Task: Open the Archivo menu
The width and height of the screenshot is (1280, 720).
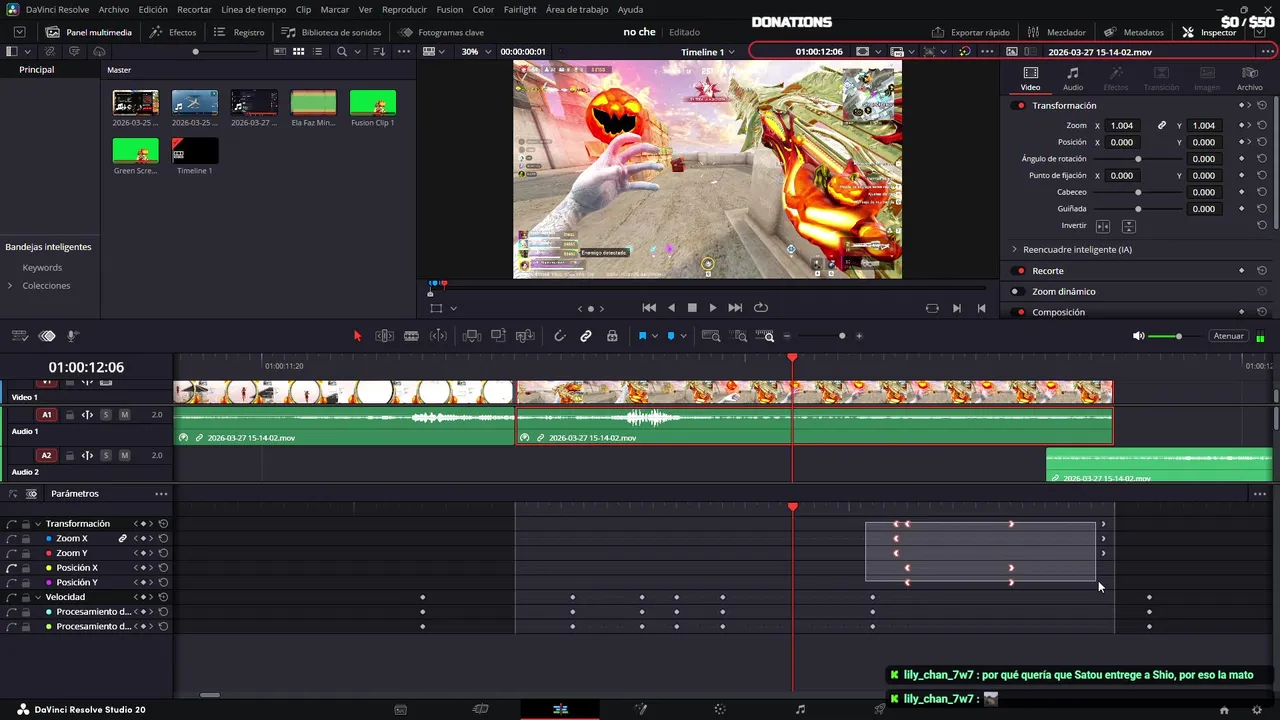Action: 113,9
